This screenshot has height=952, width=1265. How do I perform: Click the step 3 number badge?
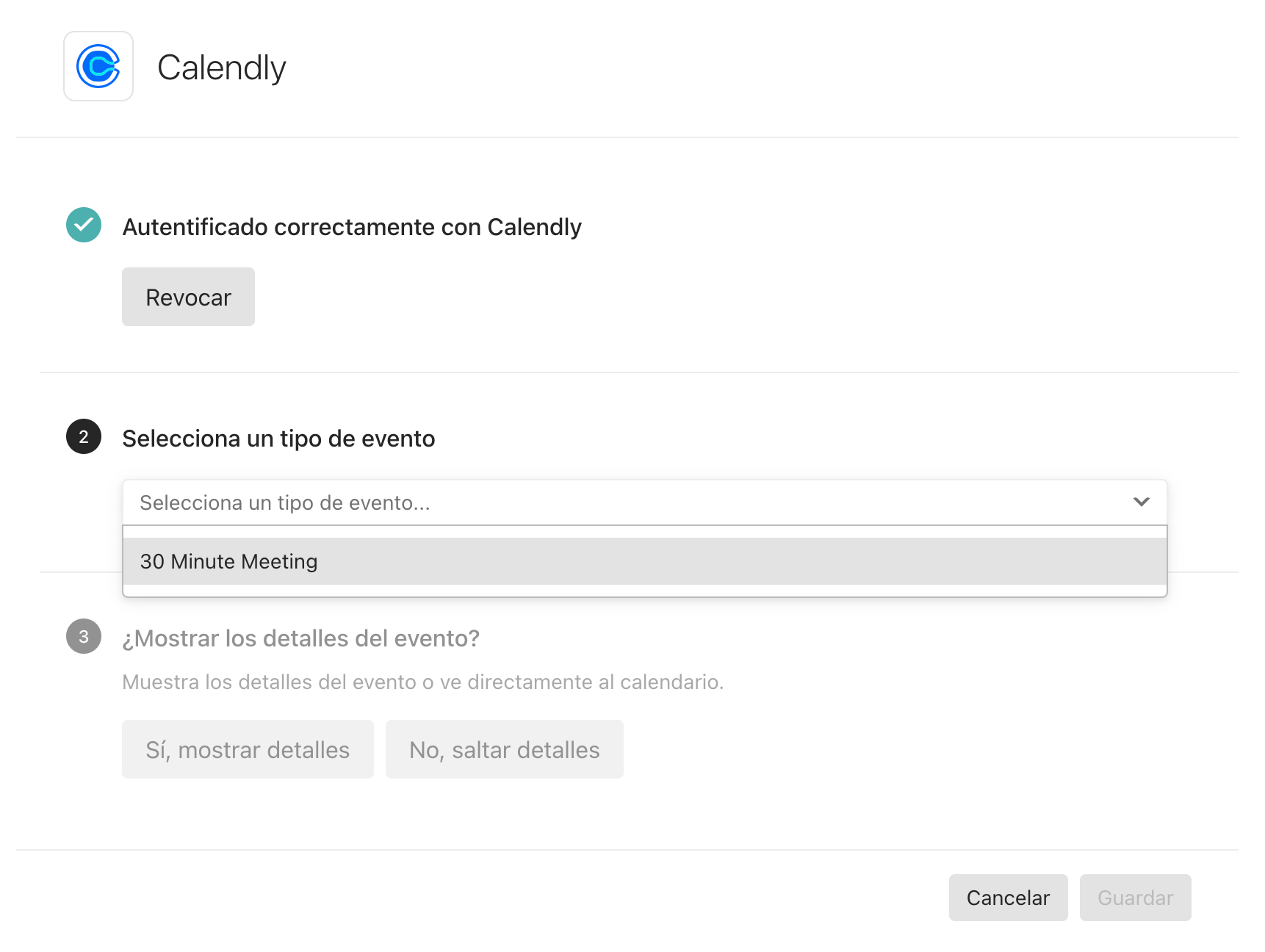click(x=84, y=636)
